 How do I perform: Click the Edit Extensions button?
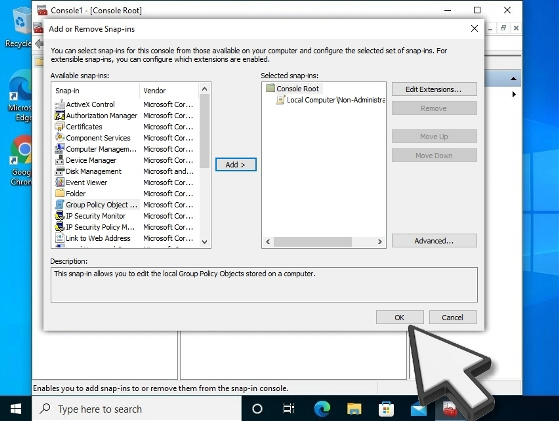coord(434,89)
